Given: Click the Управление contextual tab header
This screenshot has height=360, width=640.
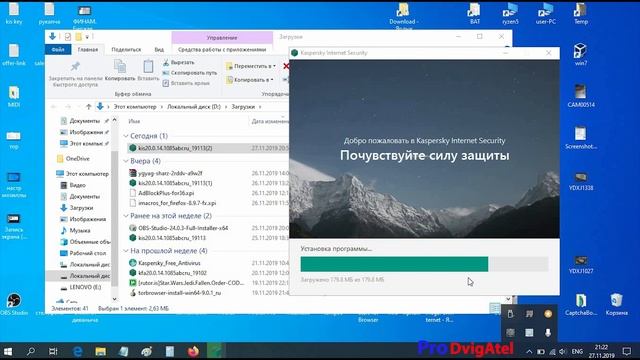Looking at the screenshot, I should pos(222,38).
